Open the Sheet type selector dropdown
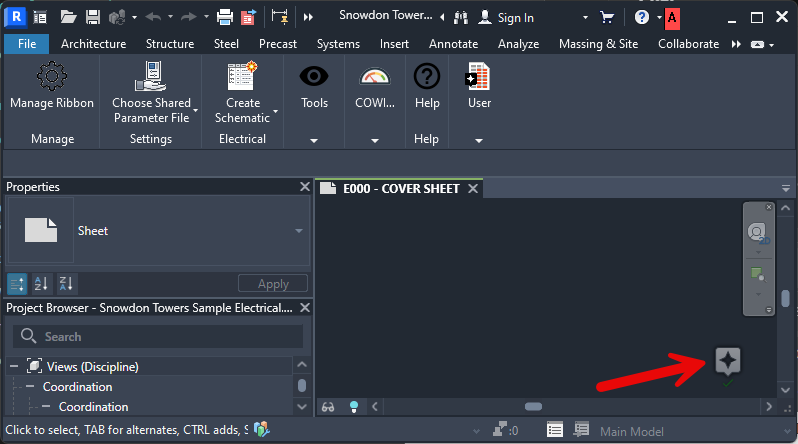This screenshot has width=798, height=444. pyautogui.click(x=298, y=231)
